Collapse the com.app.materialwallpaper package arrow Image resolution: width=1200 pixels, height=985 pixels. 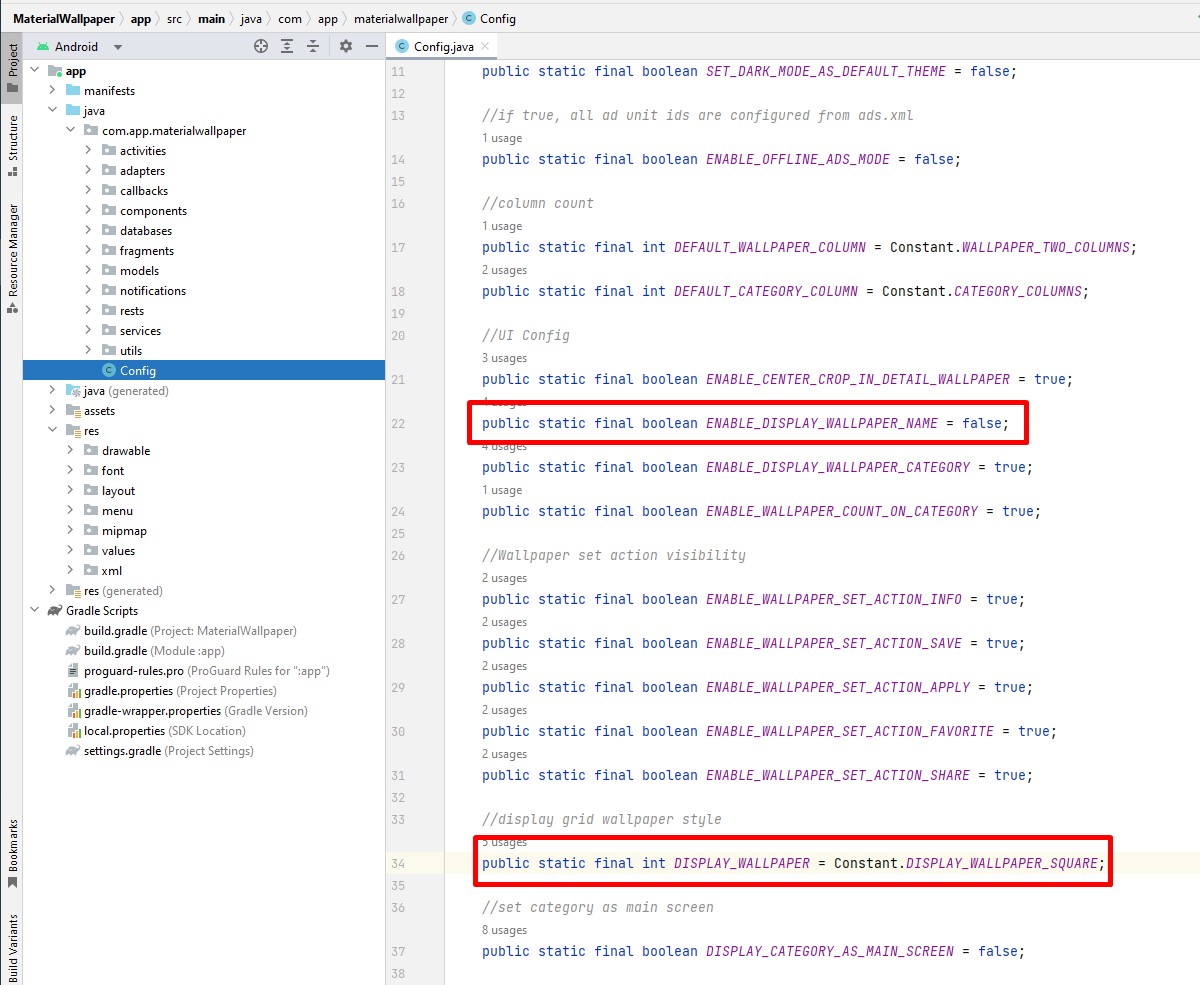point(70,131)
